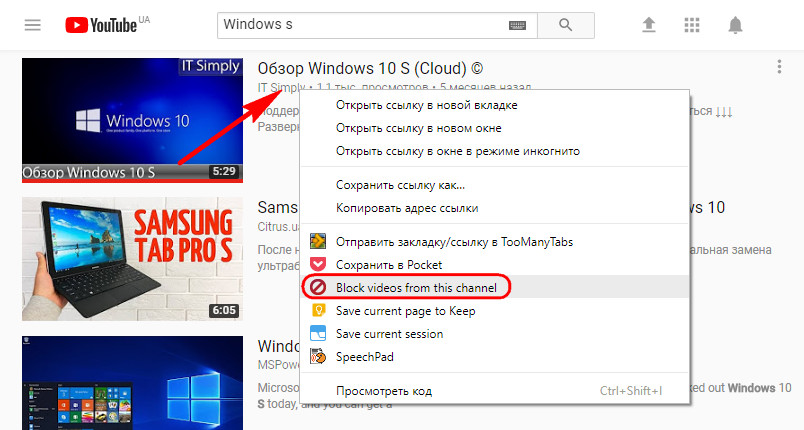
Task: Open the Windows desktop thumbnail of third video
Action: [x=132, y=383]
